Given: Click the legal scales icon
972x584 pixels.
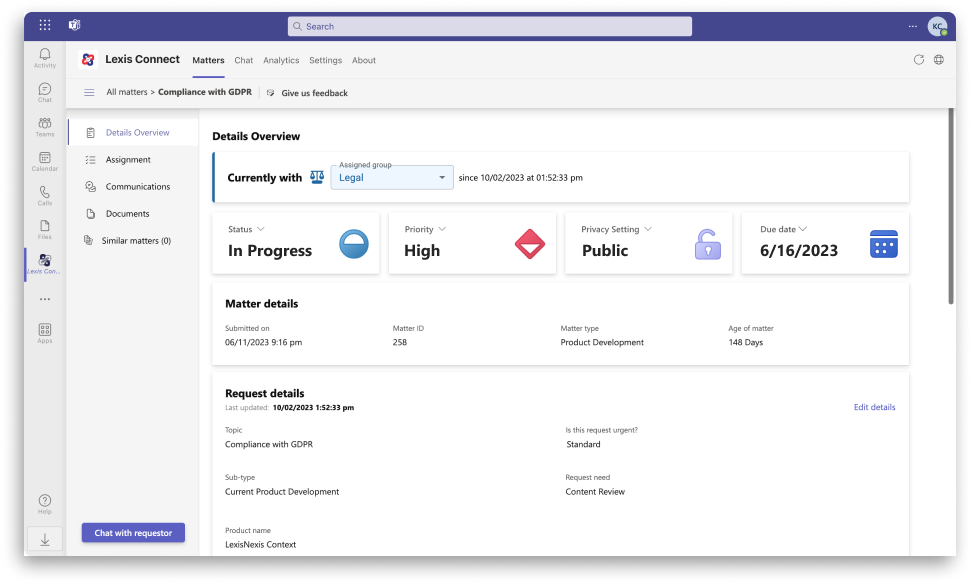Looking at the screenshot, I should tap(317, 177).
